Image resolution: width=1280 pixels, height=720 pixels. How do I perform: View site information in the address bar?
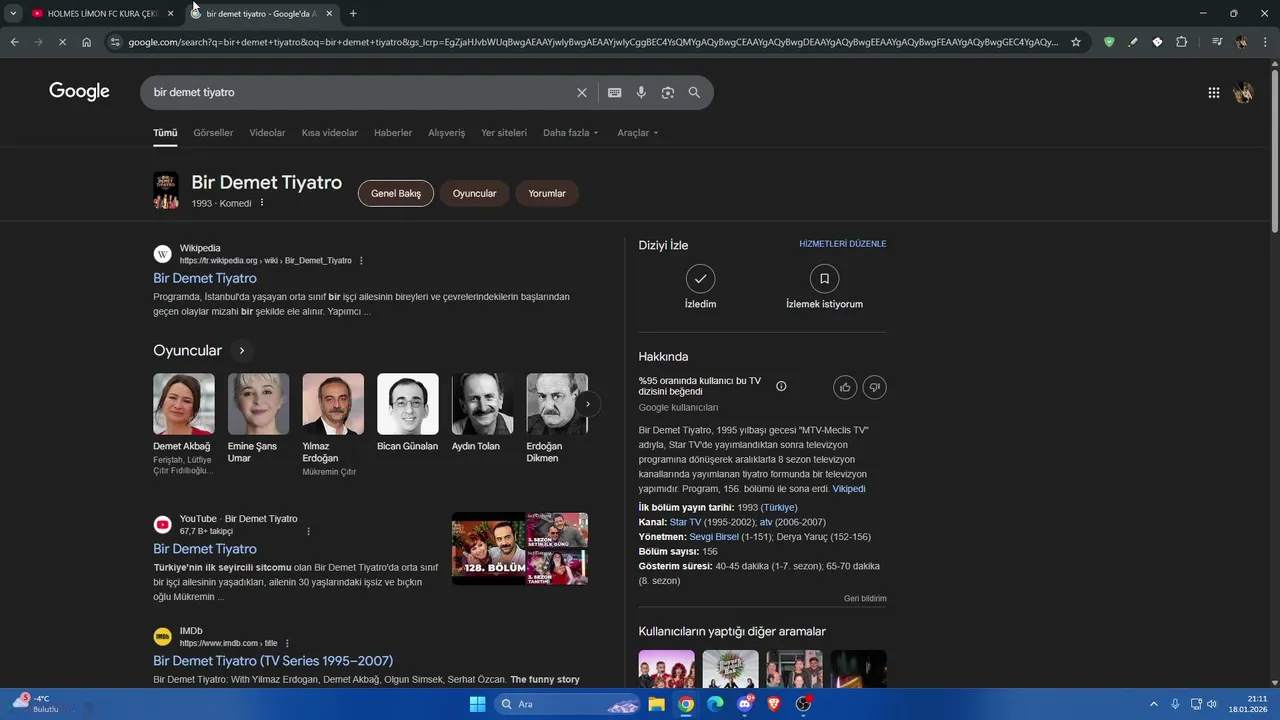[115, 42]
